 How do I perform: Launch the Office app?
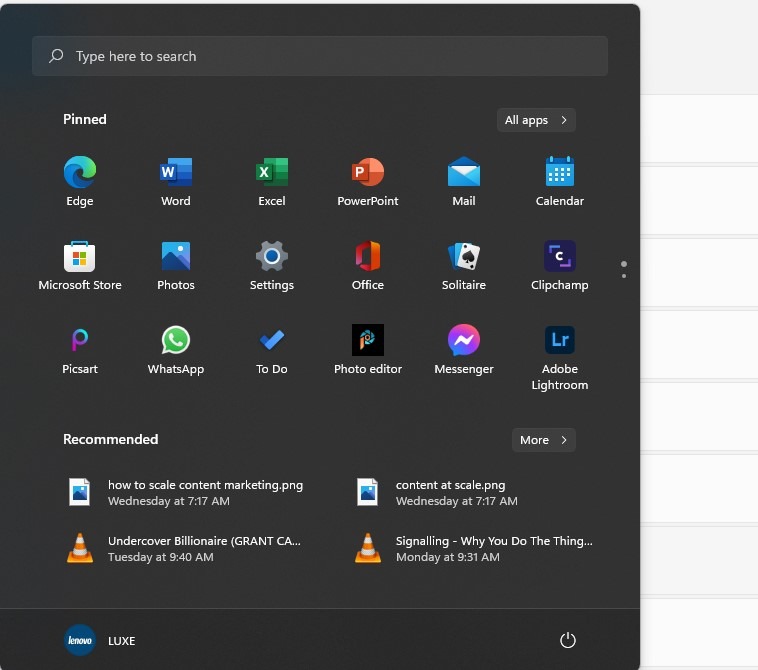coord(367,265)
